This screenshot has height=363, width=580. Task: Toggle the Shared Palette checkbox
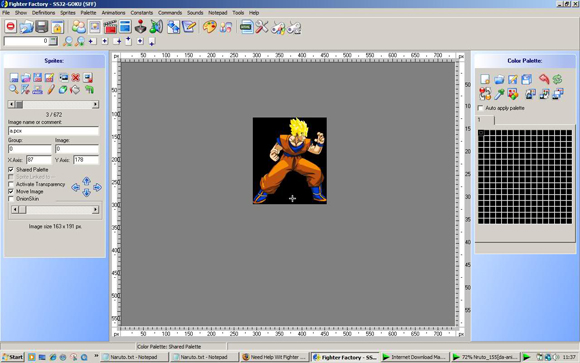(x=11, y=169)
